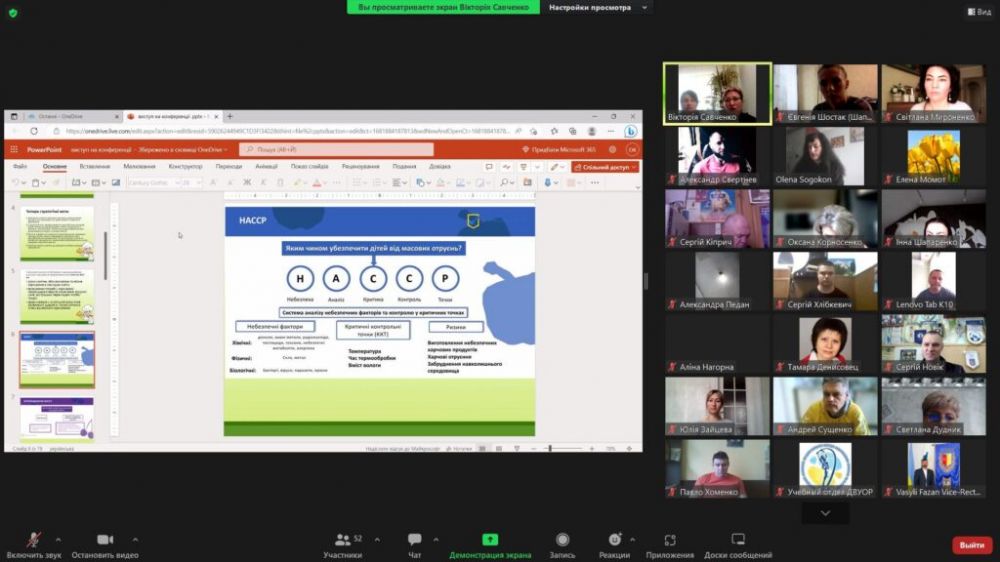Select Вікторія Савченко video tile

pyautogui.click(x=717, y=94)
